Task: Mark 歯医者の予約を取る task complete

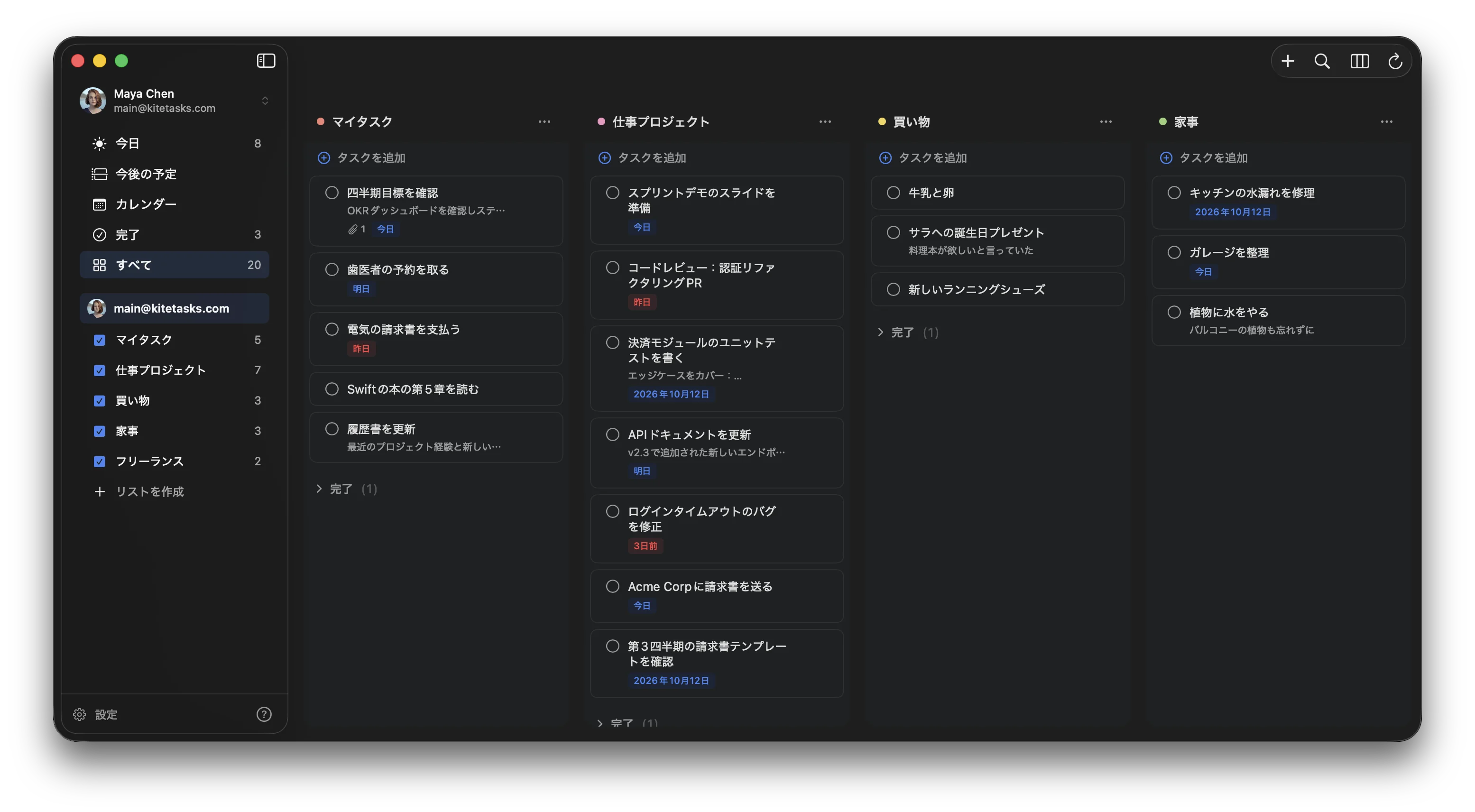Action: pyautogui.click(x=332, y=270)
